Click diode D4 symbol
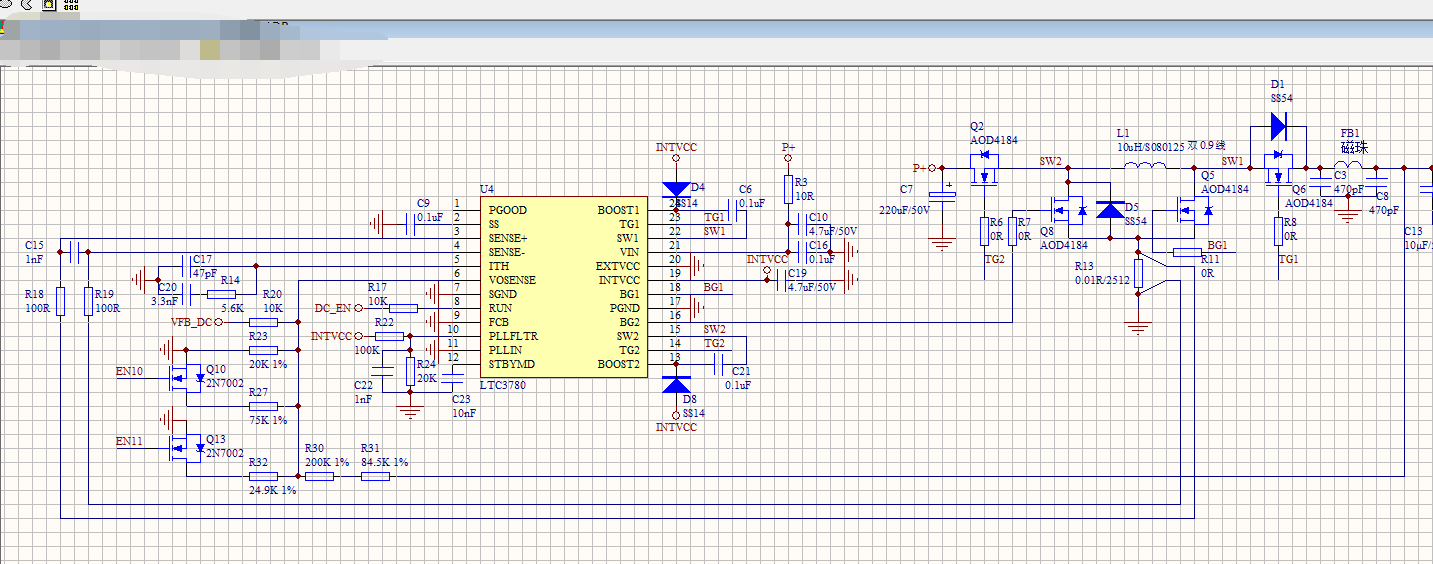1433x564 pixels. tap(677, 188)
